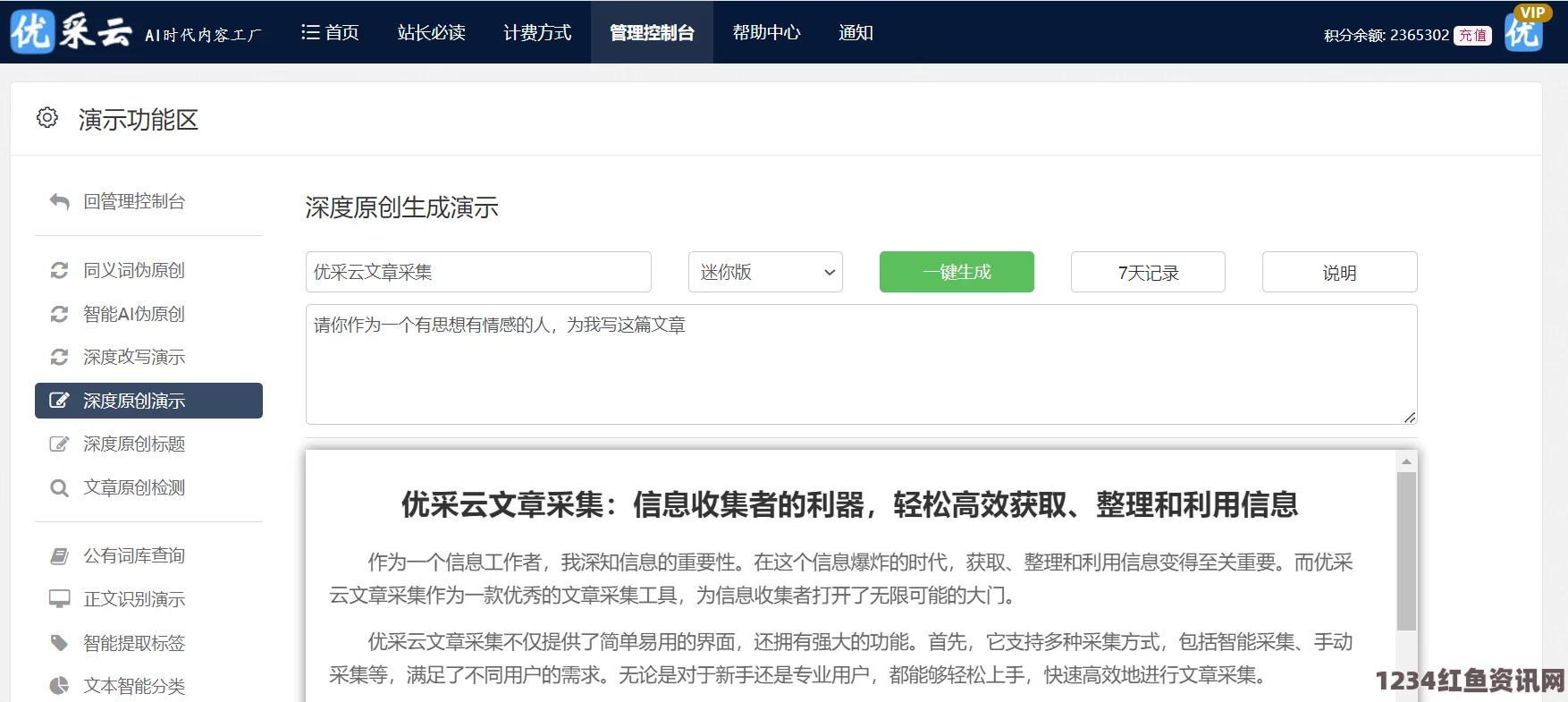This screenshot has width=1568, height=702.
Task: Click the edit icon beside 深度原创标题
Action: 59,444
